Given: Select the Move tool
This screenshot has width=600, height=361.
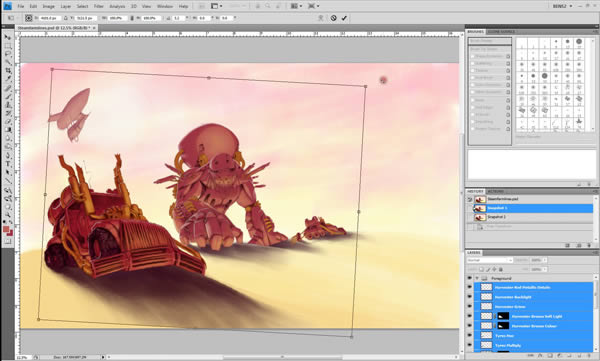Looking at the screenshot, I should coord(8,37).
